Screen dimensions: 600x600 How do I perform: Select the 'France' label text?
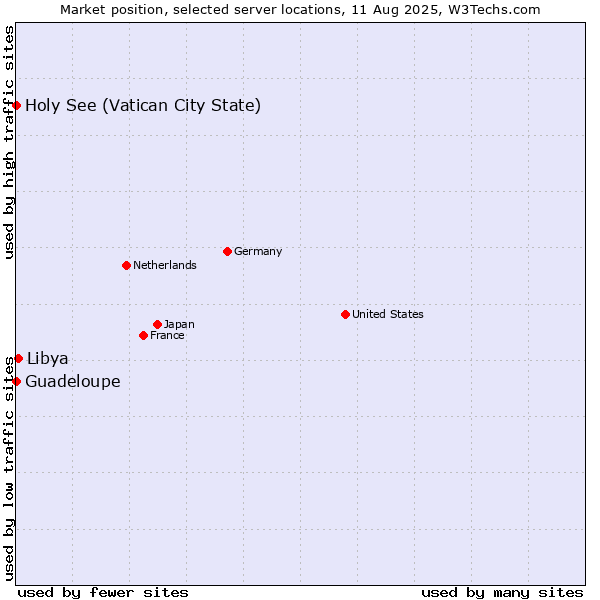[167, 336]
